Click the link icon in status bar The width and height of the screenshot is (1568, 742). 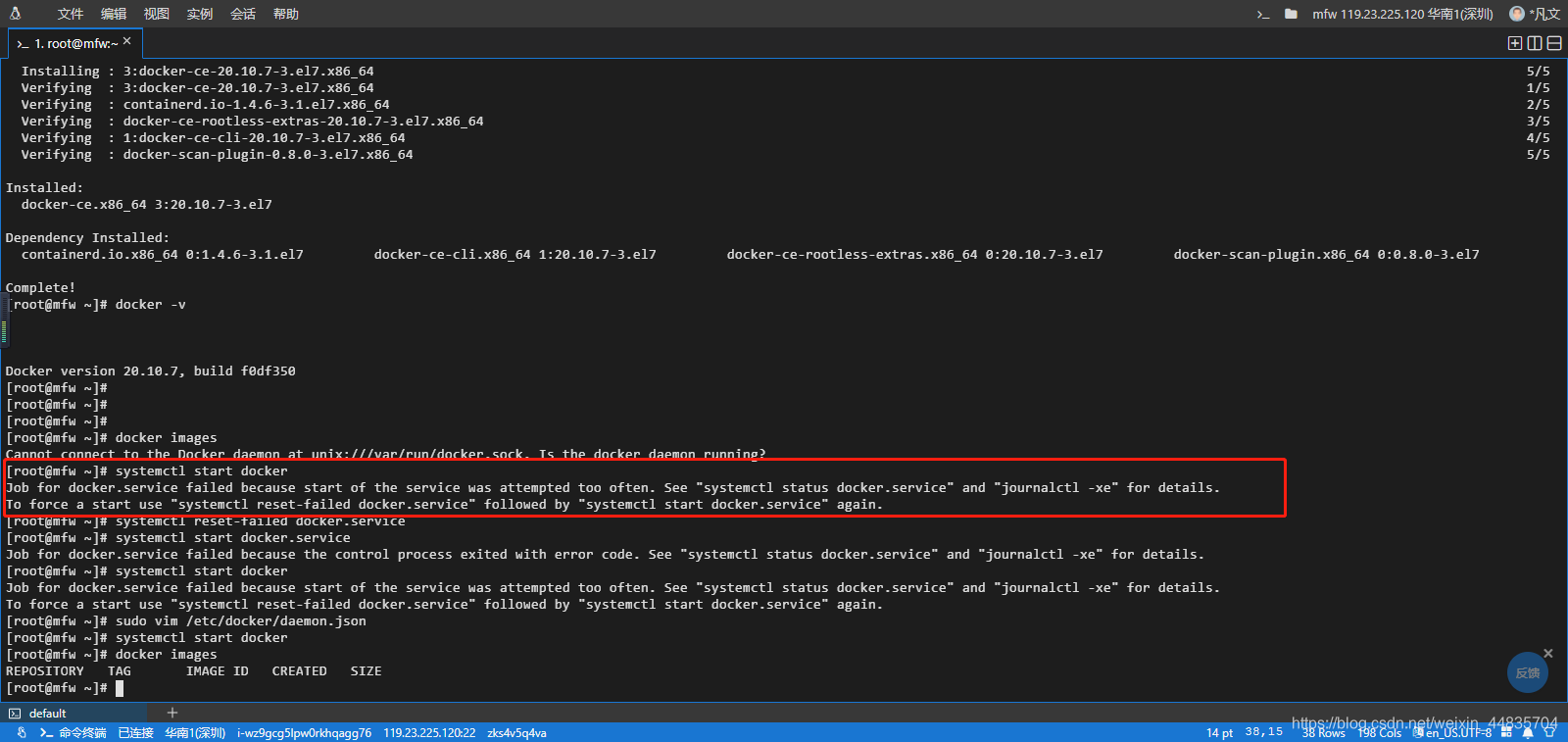(x=22, y=732)
